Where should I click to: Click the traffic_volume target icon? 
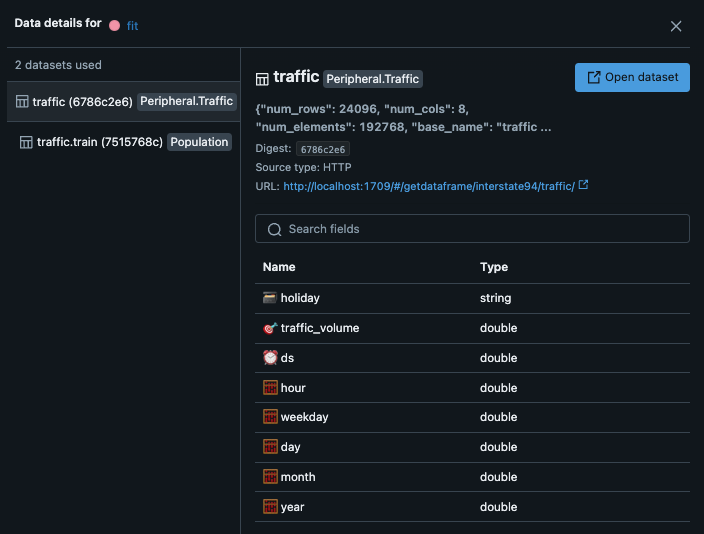tap(270, 328)
